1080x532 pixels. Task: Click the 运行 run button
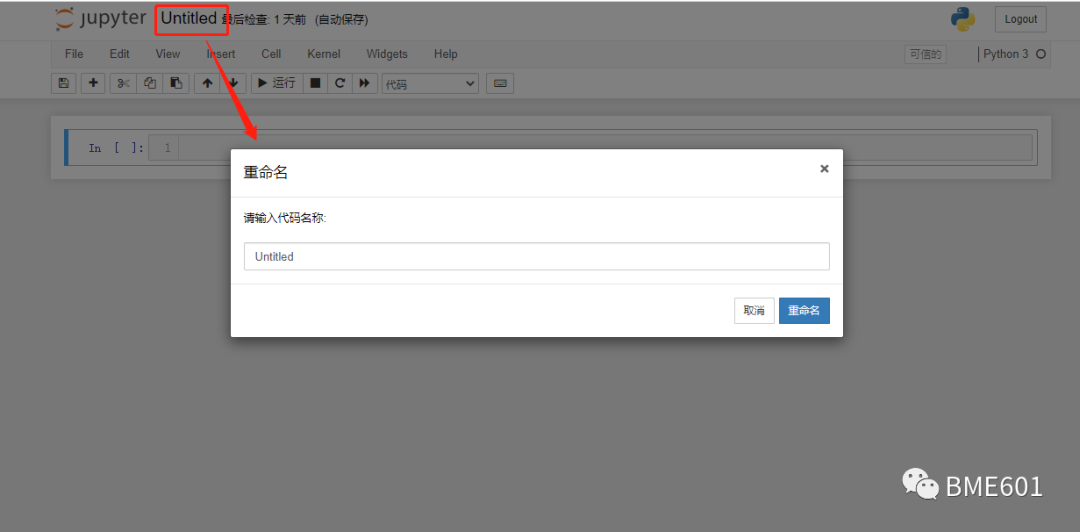tap(277, 83)
